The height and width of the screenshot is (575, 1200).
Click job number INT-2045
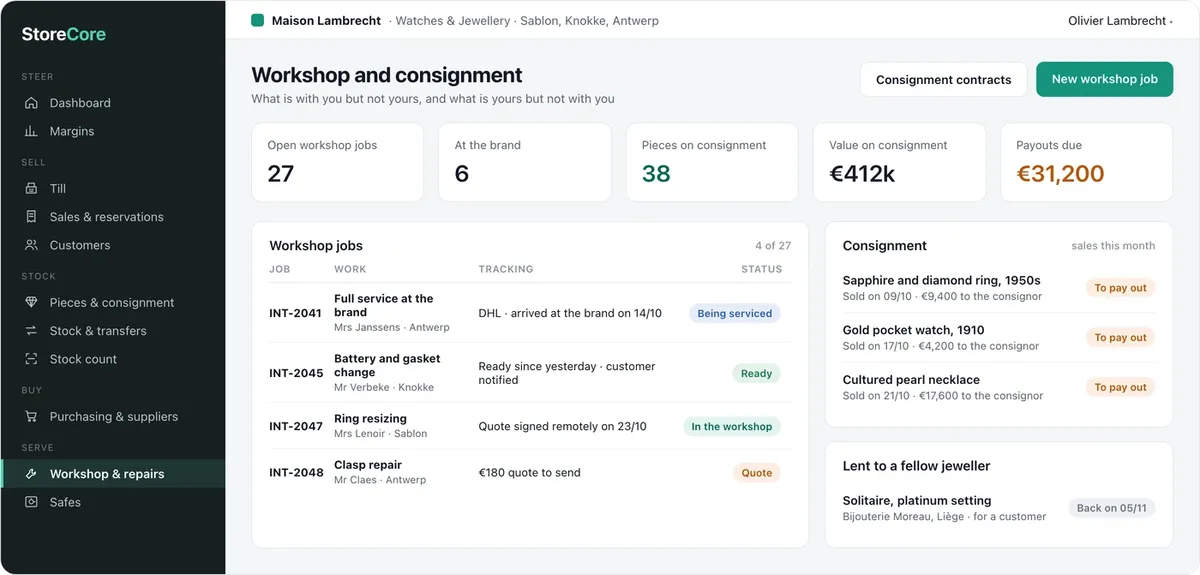click(296, 373)
